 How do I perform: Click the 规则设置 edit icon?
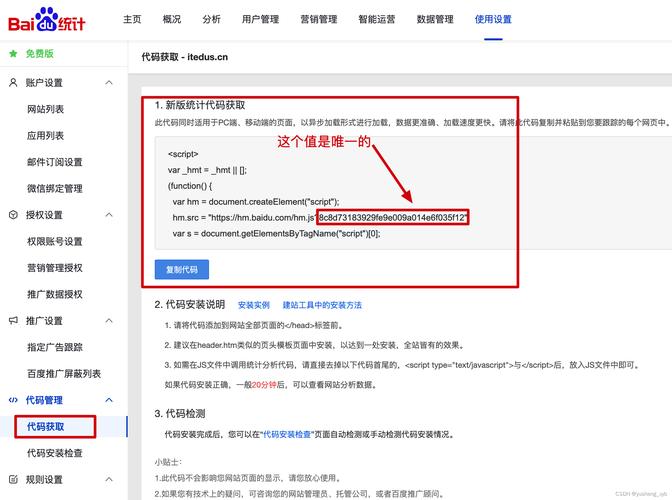tap(13, 479)
